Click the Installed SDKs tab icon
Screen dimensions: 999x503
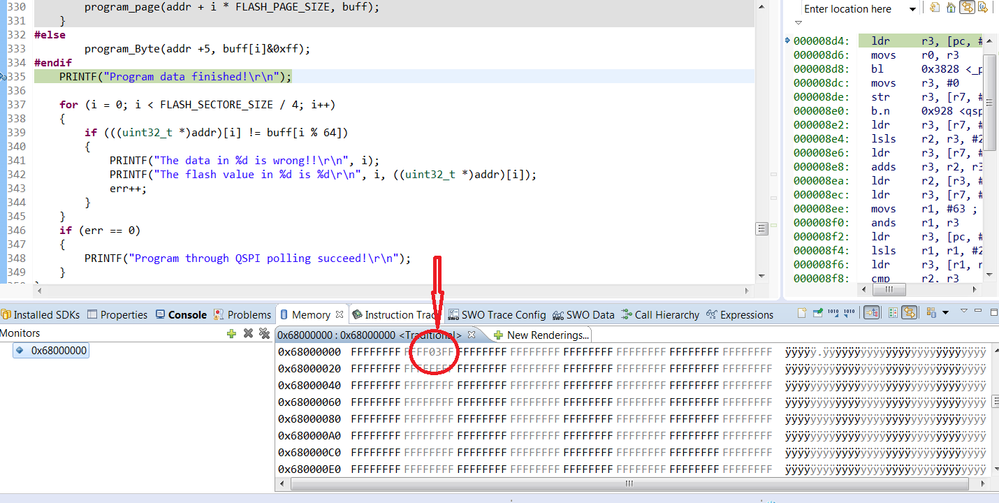pyautogui.click(x=6, y=314)
